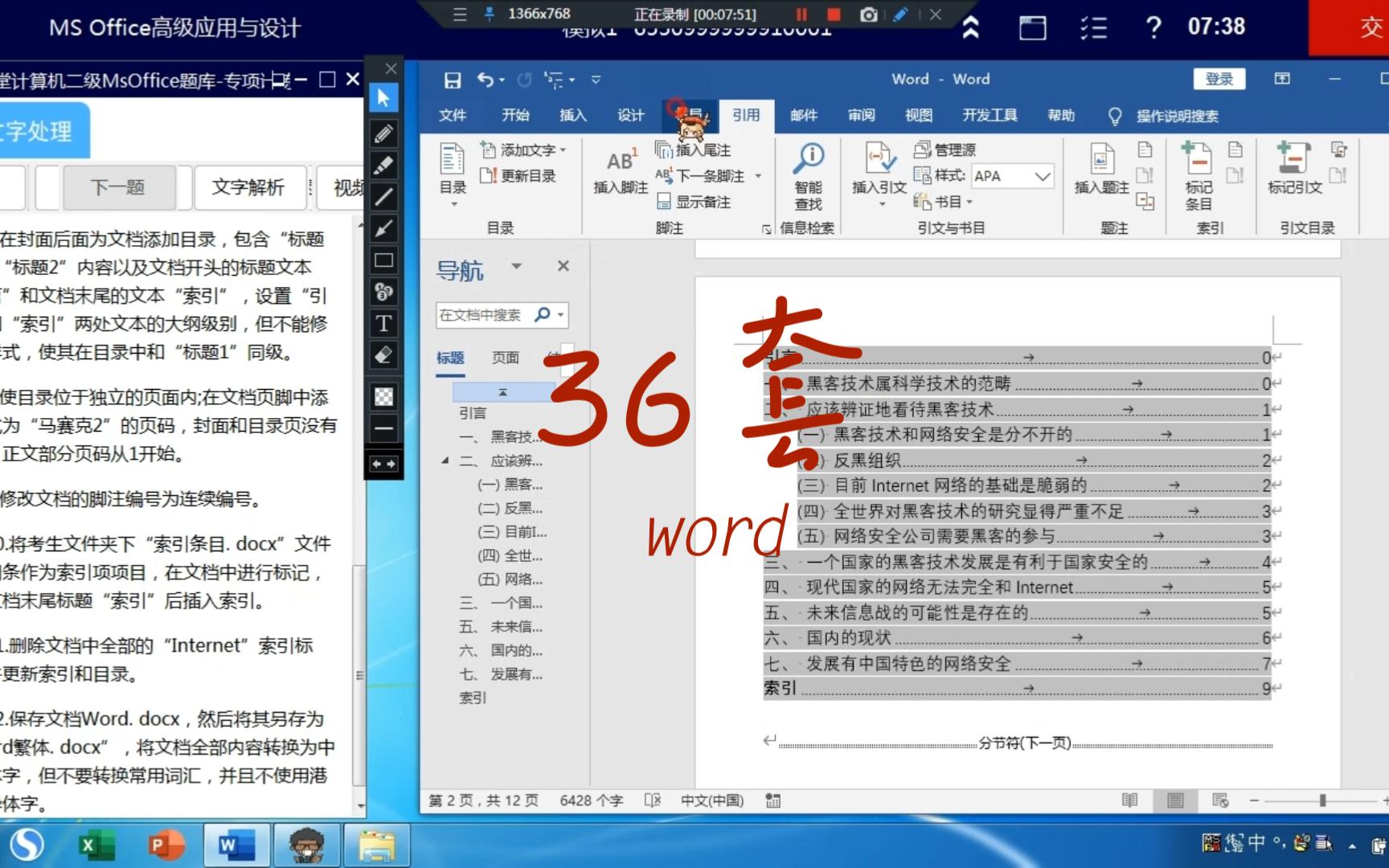The height and width of the screenshot is (868, 1389).
Task: Undo the last action in Word
Action: pyautogui.click(x=486, y=79)
